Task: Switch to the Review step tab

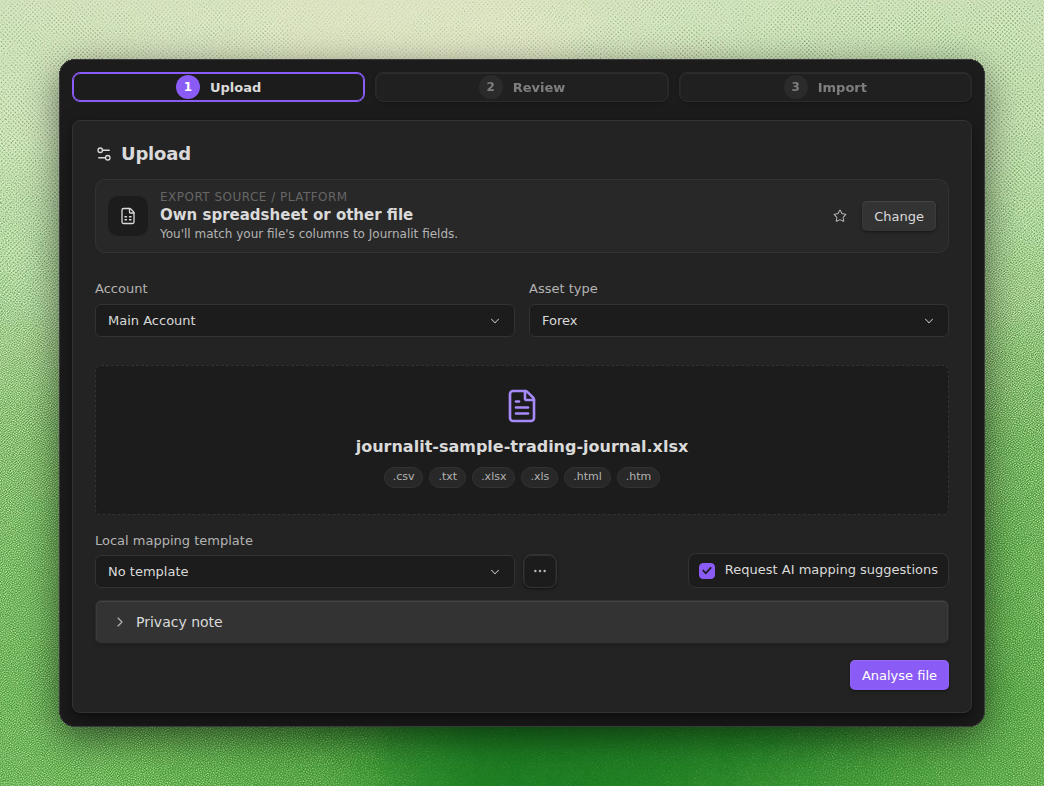Action: click(x=522, y=87)
